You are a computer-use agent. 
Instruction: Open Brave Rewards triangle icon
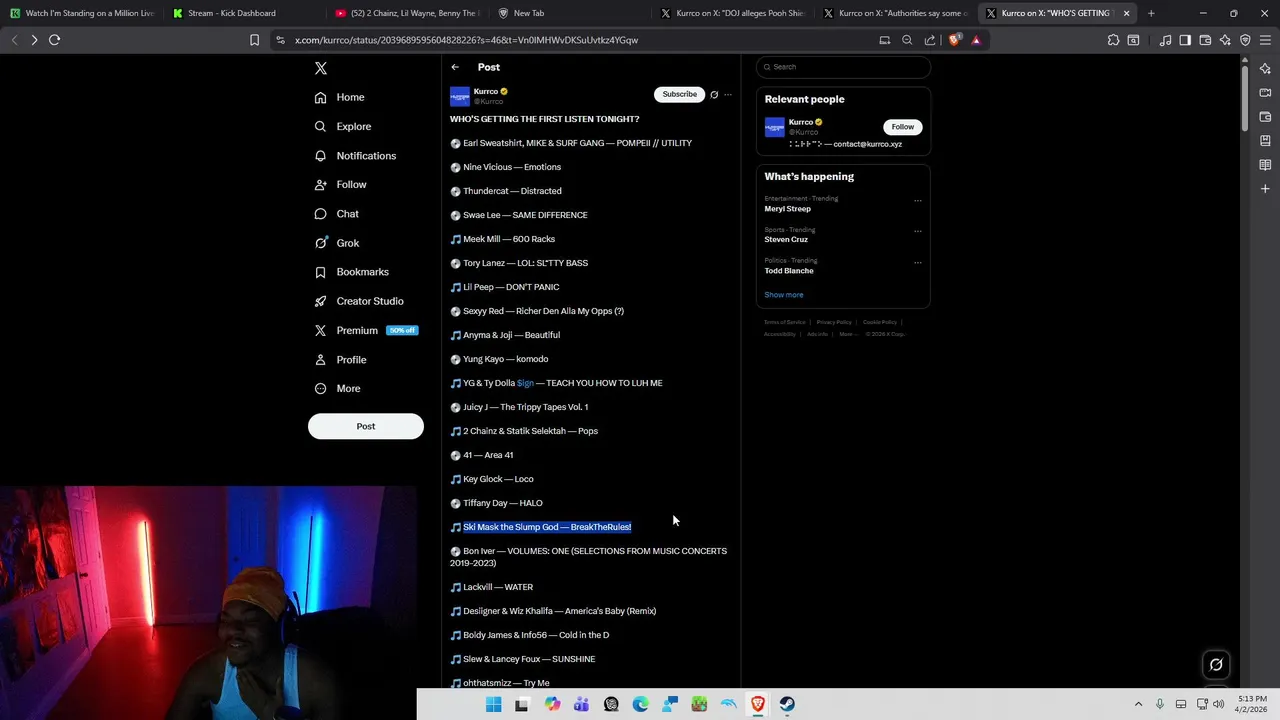pyautogui.click(x=976, y=40)
